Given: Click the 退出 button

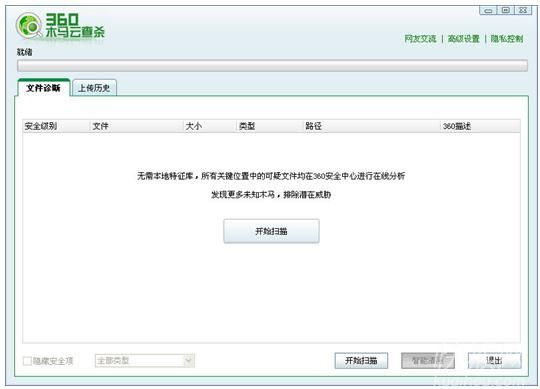Looking at the screenshot, I should pyautogui.click(x=495, y=360).
